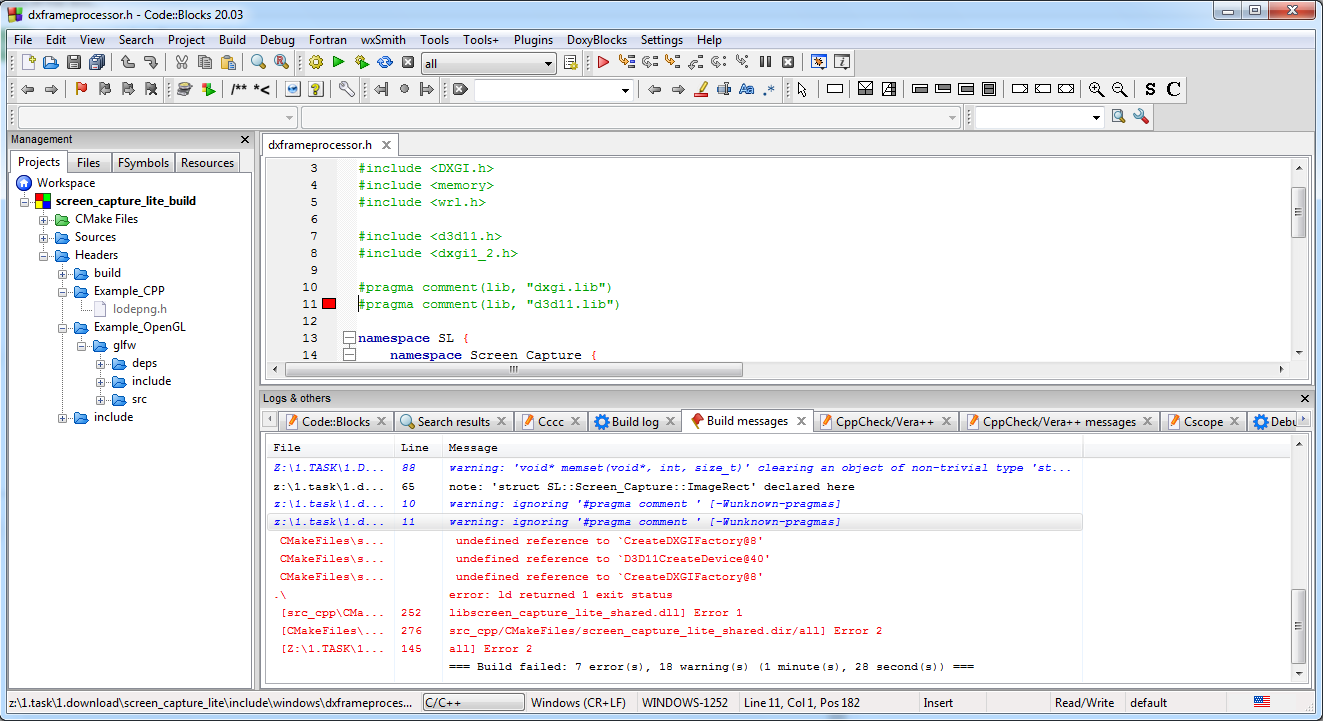The image size is (1323, 721).
Task: Open the build target 'all' dropdown
Action: tap(549, 64)
